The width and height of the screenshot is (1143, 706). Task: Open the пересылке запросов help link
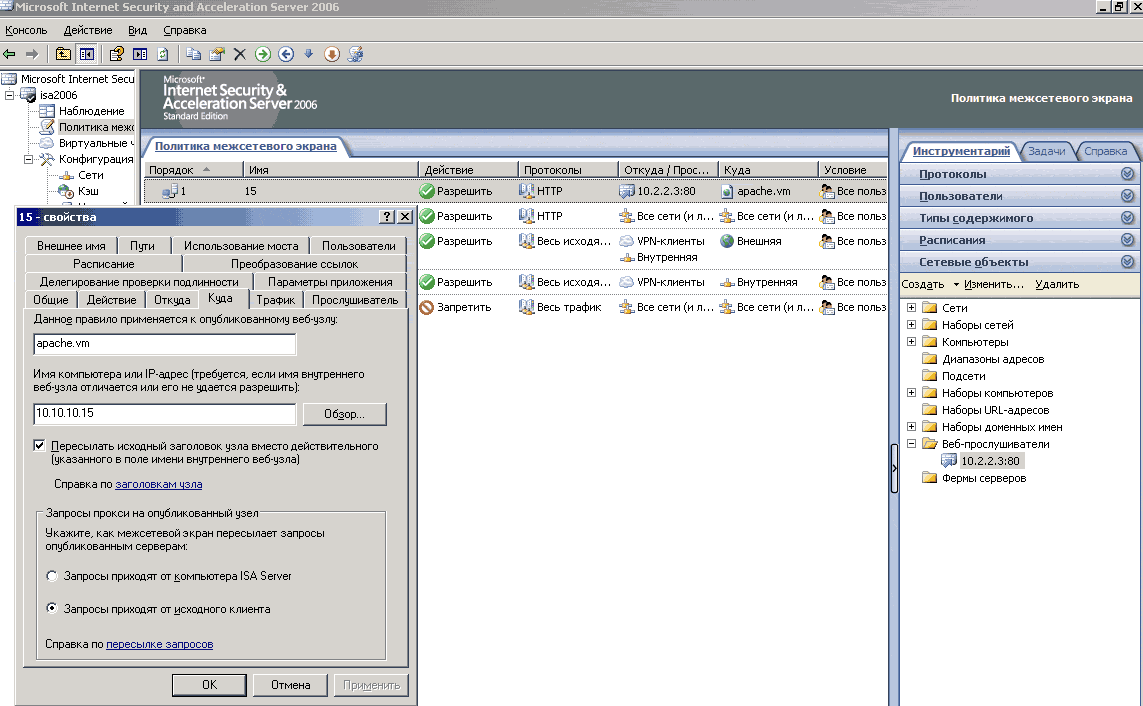160,644
